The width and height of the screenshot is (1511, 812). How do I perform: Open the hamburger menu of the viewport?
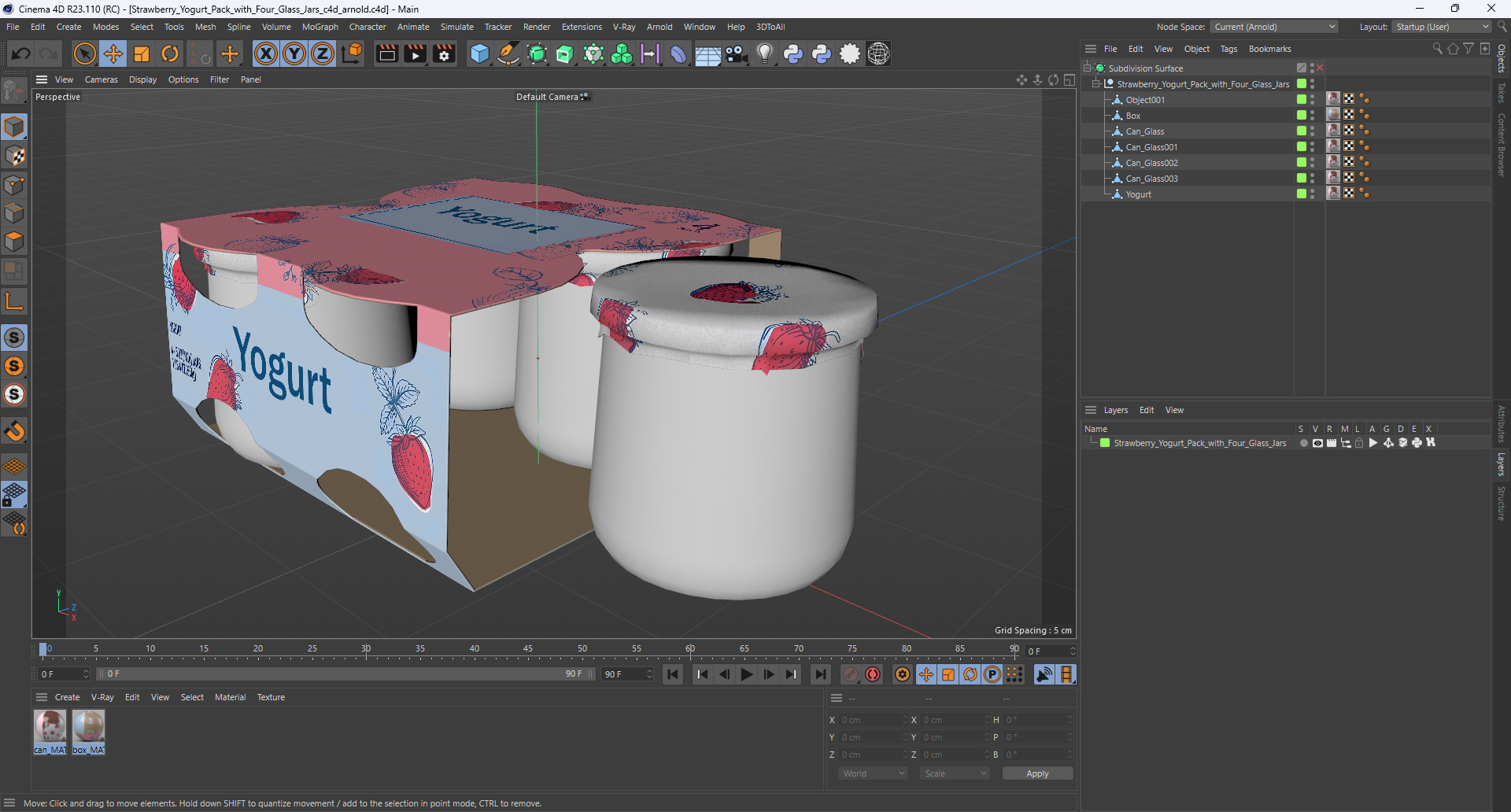[42, 79]
